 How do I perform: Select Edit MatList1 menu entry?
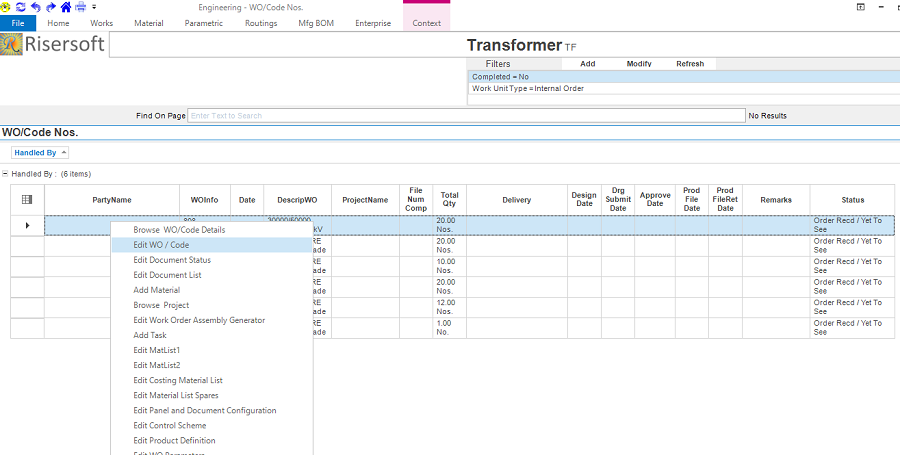(x=212, y=350)
